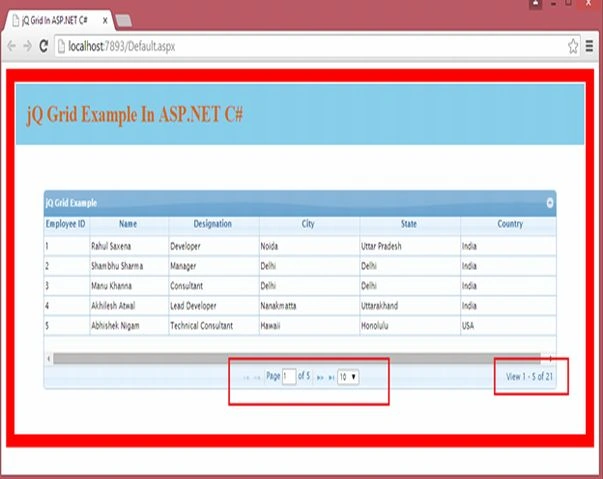Image resolution: width=603 pixels, height=479 pixels.
Task: Collapse the jQ Grid Example panel
Action: [550, 203]
